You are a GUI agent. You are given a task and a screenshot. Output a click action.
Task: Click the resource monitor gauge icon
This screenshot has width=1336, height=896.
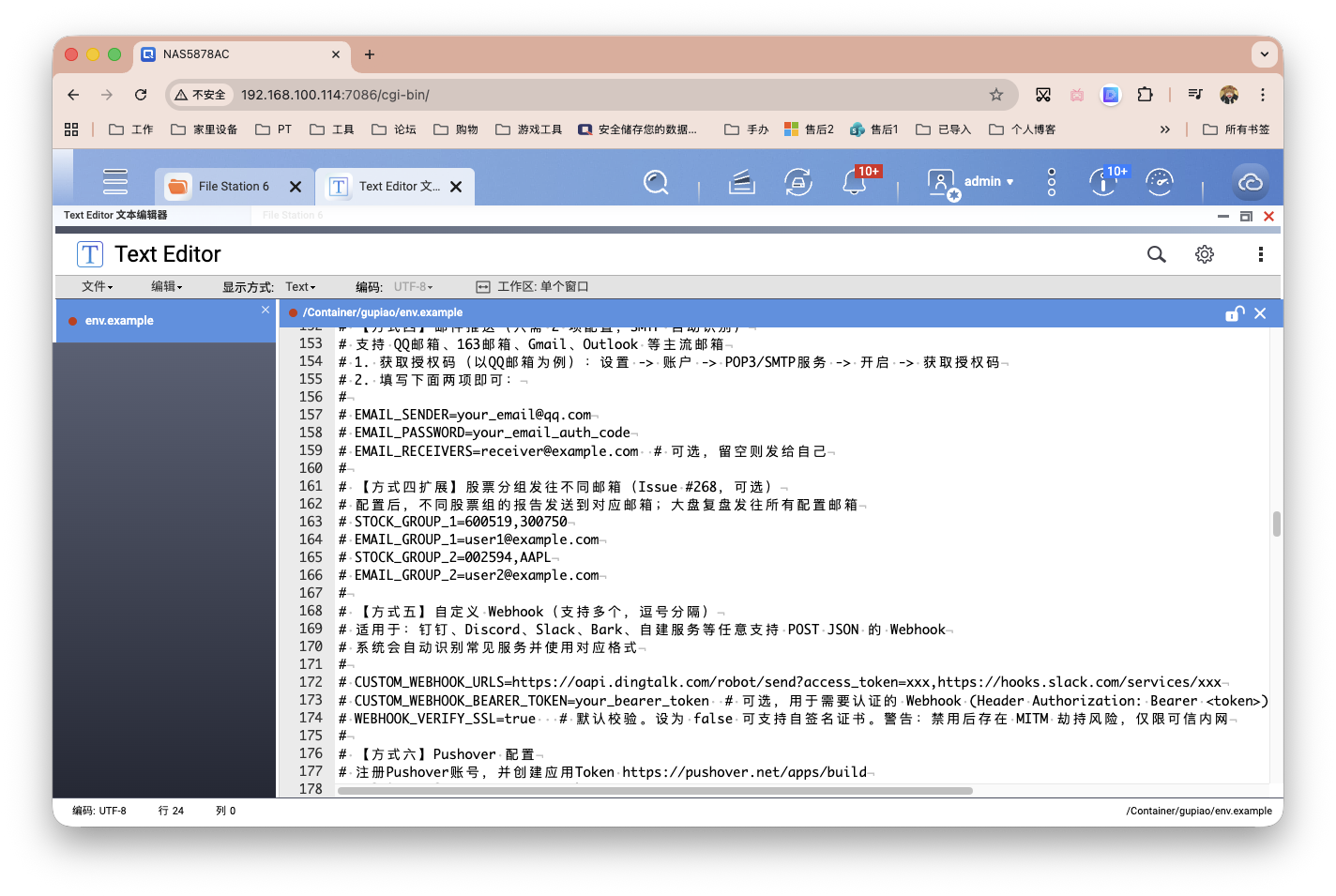[1160, 182]
